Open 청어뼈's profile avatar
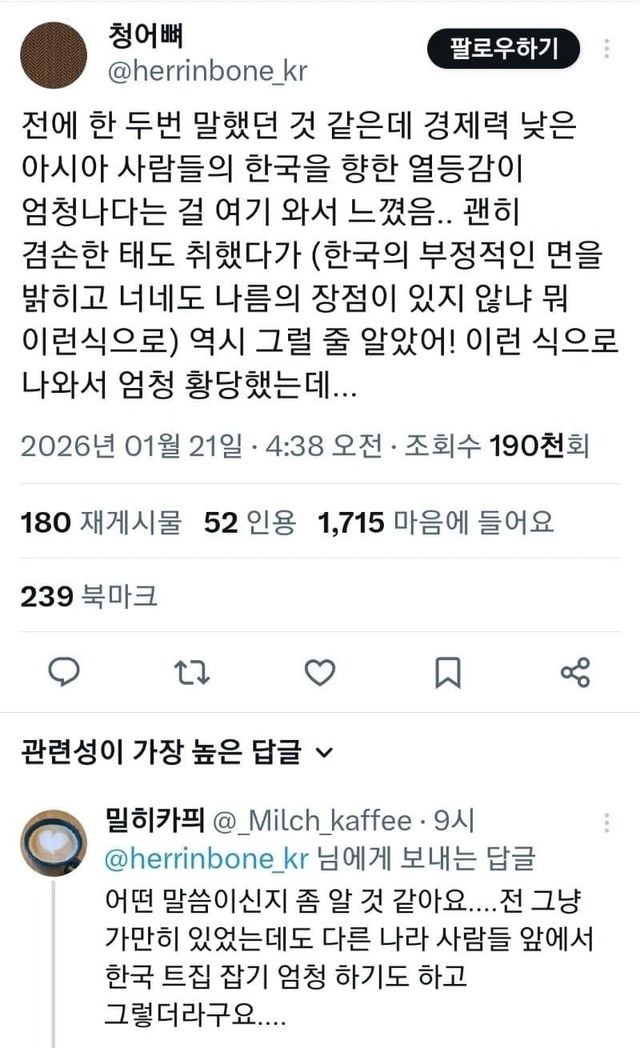This screenshot has height=1048, width=640. coord(53,55)
